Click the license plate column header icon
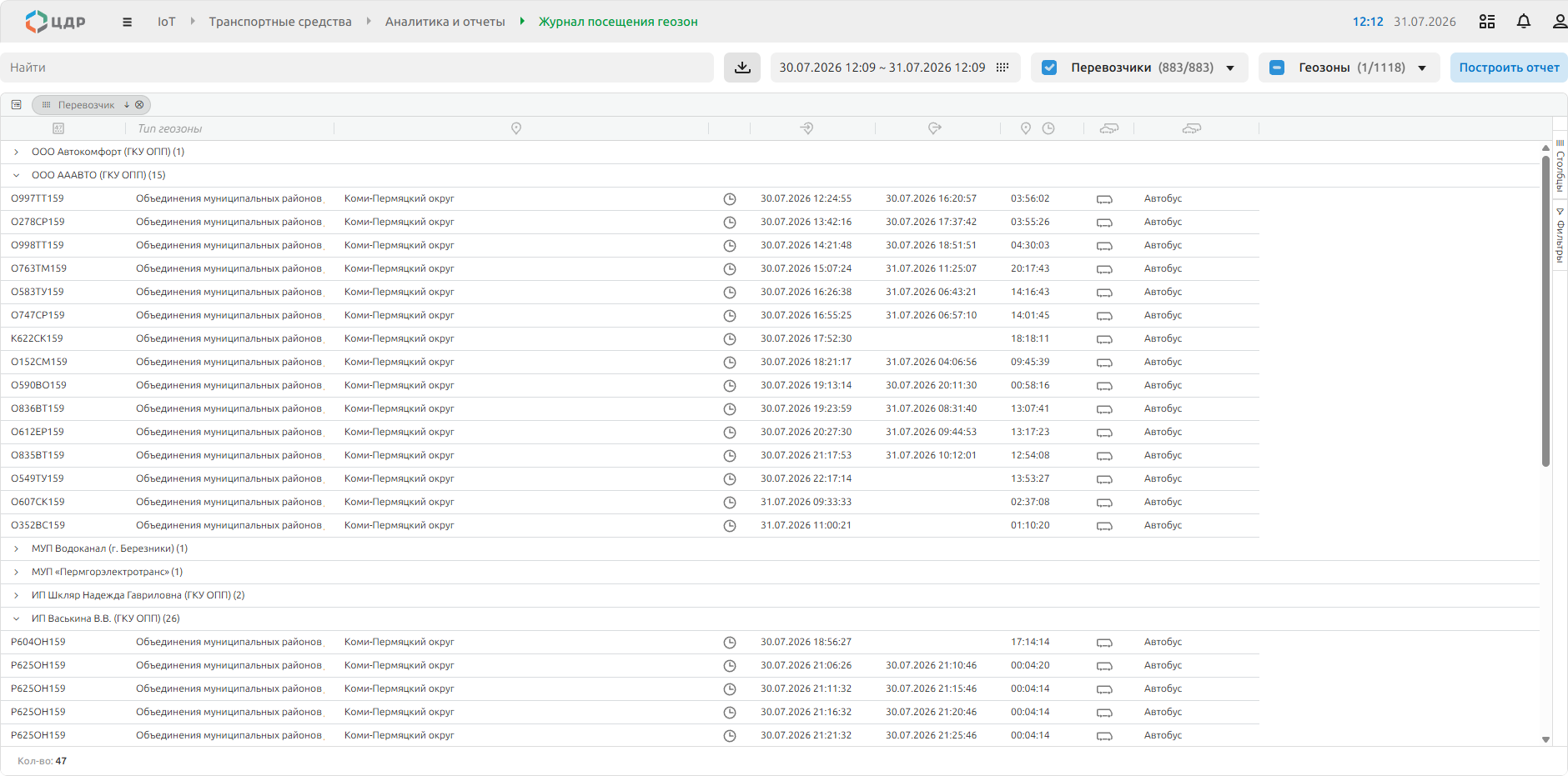 coord(58,128)
